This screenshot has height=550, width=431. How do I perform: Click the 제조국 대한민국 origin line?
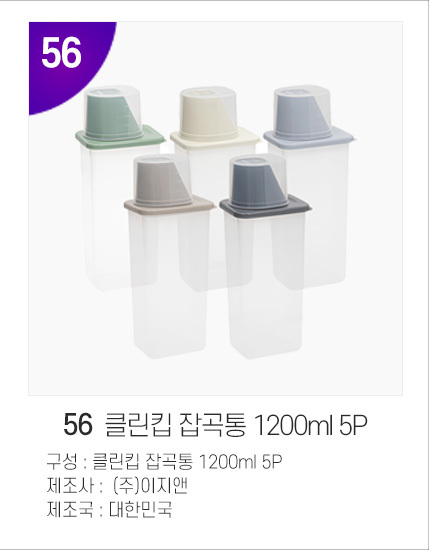pos(109,509)
